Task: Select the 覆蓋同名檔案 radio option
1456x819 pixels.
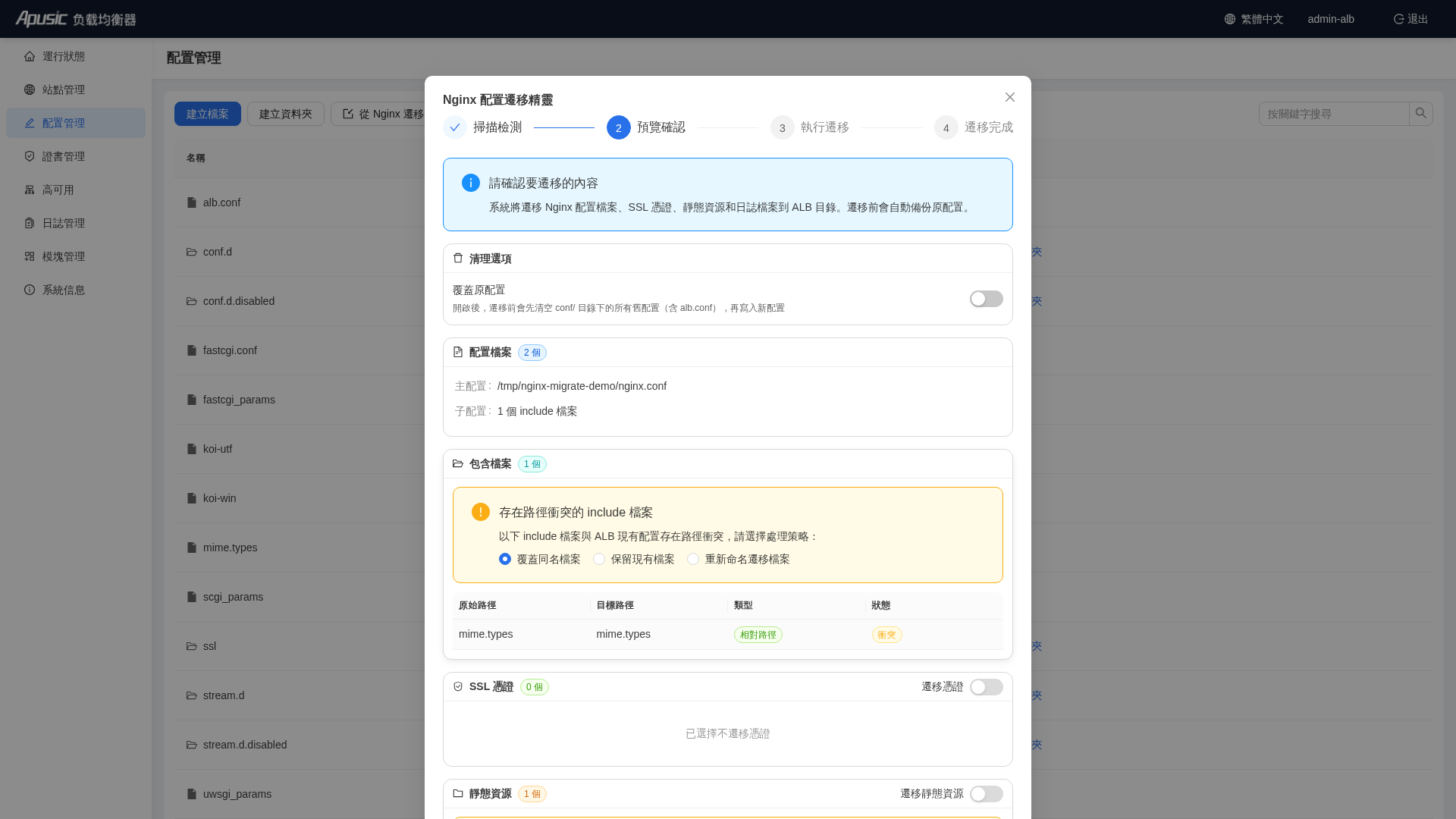Action: 505,559
